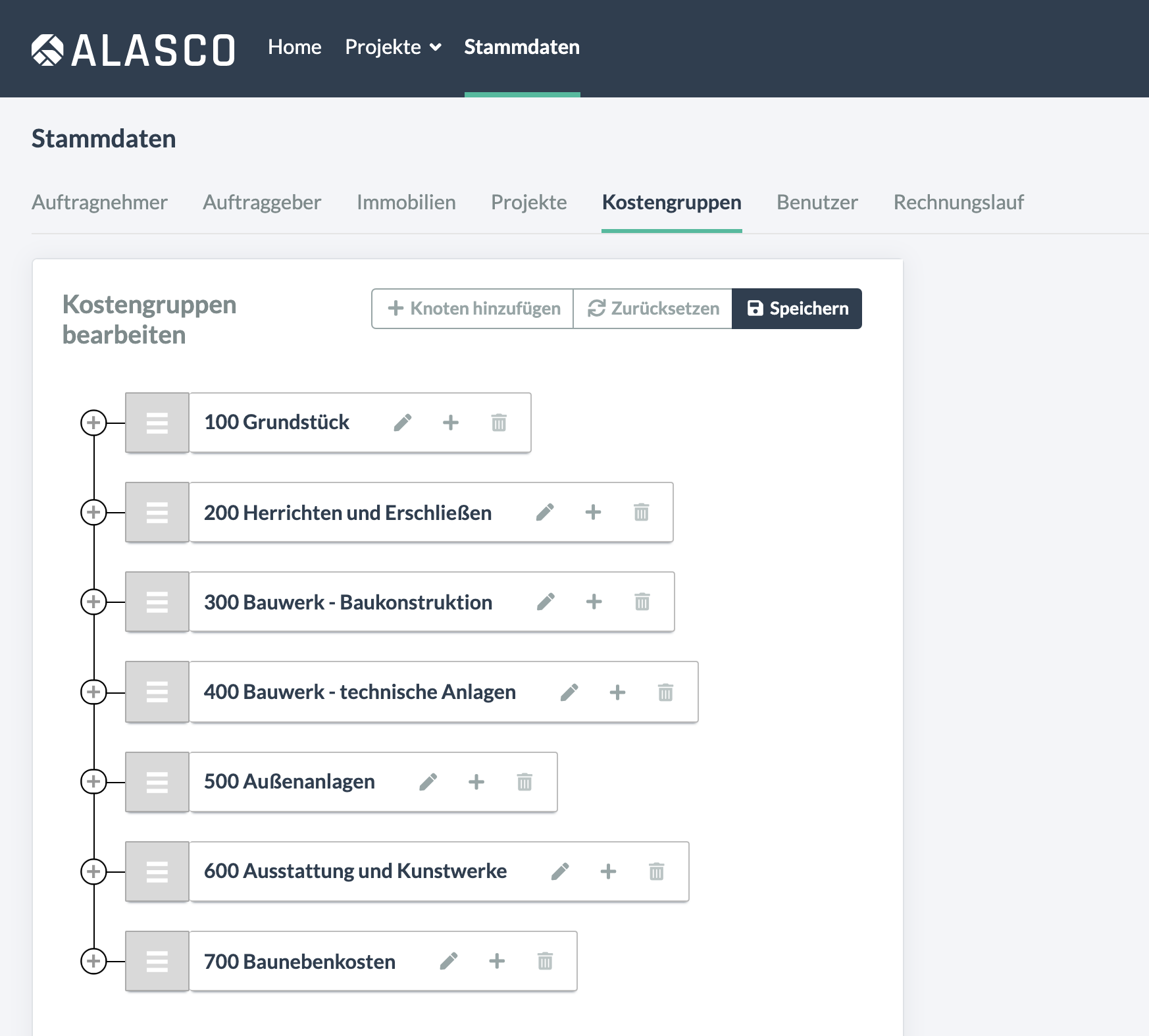The image size is (1149, 1036).
Task: Click drag handle of 600 Ausstattung und Kunstwerke
Action: coord(157,871)
